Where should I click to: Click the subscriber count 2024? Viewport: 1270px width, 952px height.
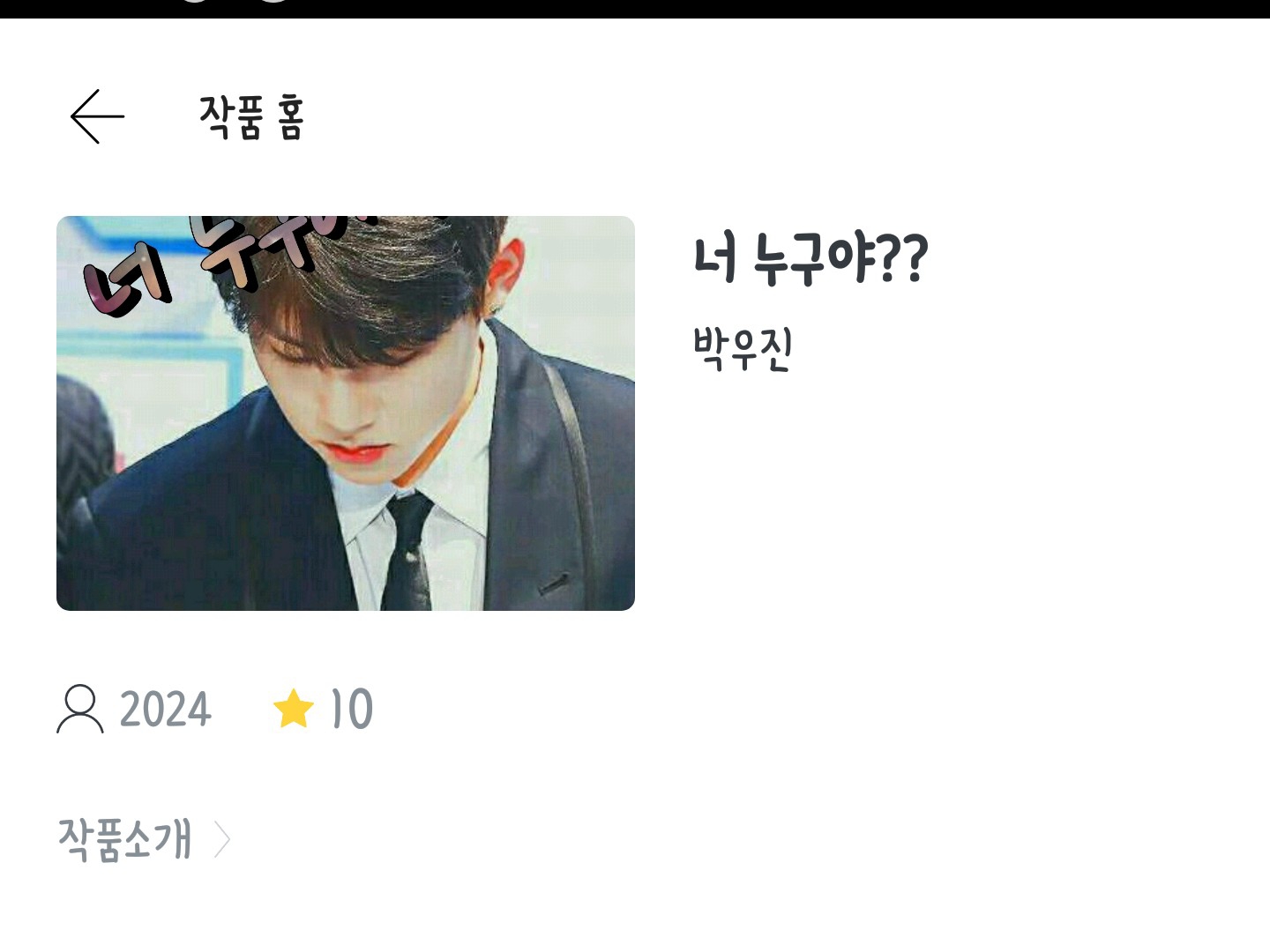click(166, 710)
